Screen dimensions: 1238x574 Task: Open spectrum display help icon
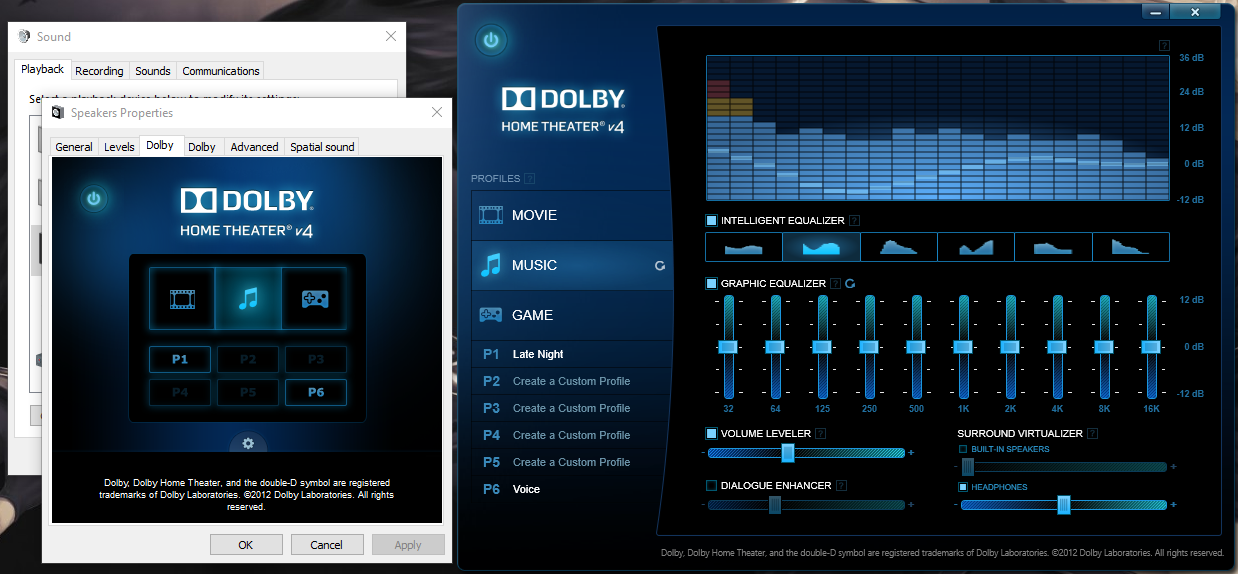1164,45
